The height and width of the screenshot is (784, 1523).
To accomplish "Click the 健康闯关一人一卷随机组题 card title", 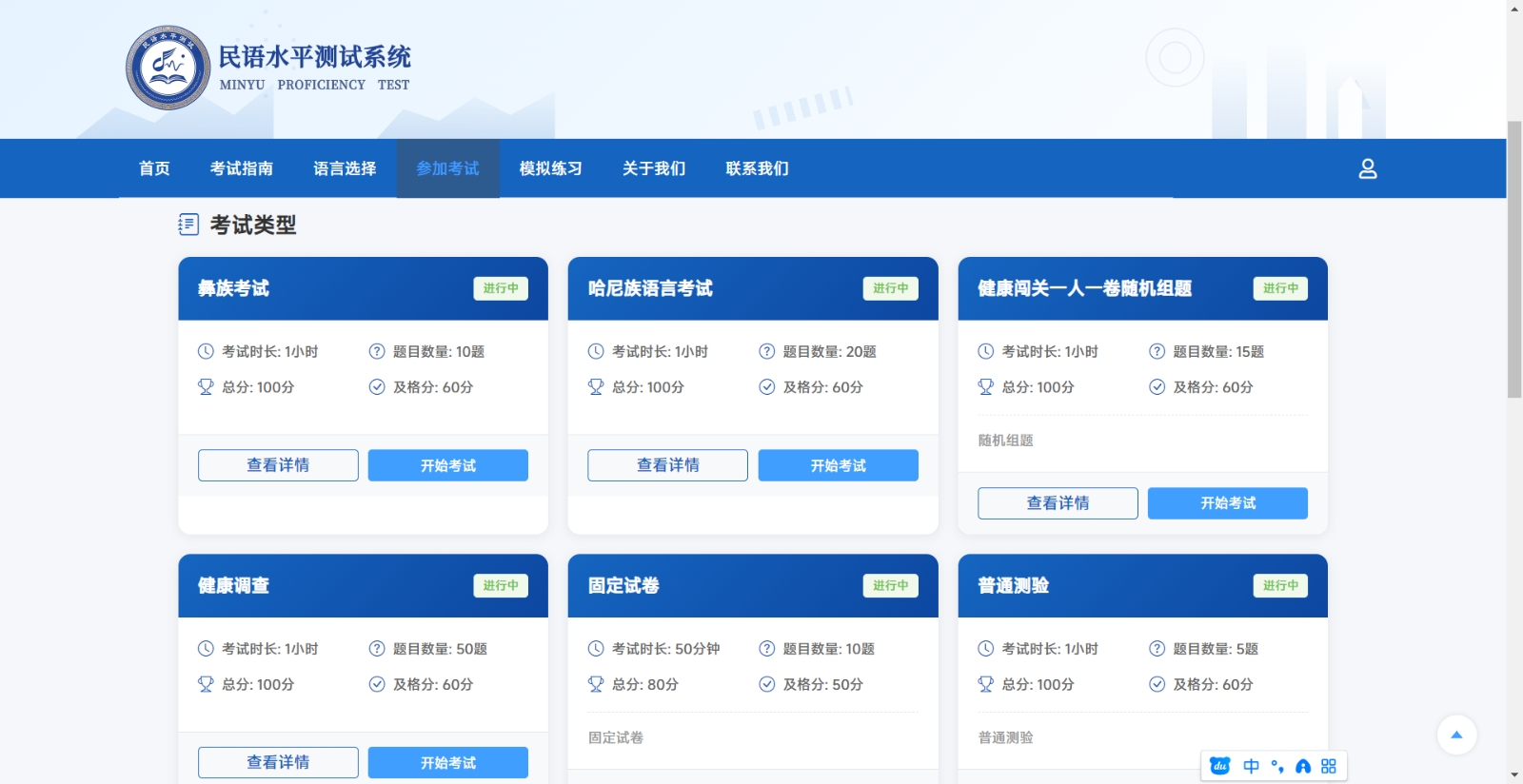I will [x=1084, y=288].
